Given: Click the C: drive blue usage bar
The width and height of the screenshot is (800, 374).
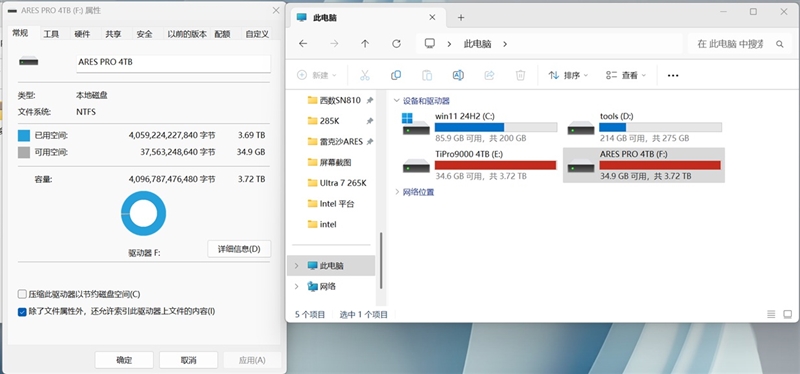Looking at the screenshot, I should (495, 127).
